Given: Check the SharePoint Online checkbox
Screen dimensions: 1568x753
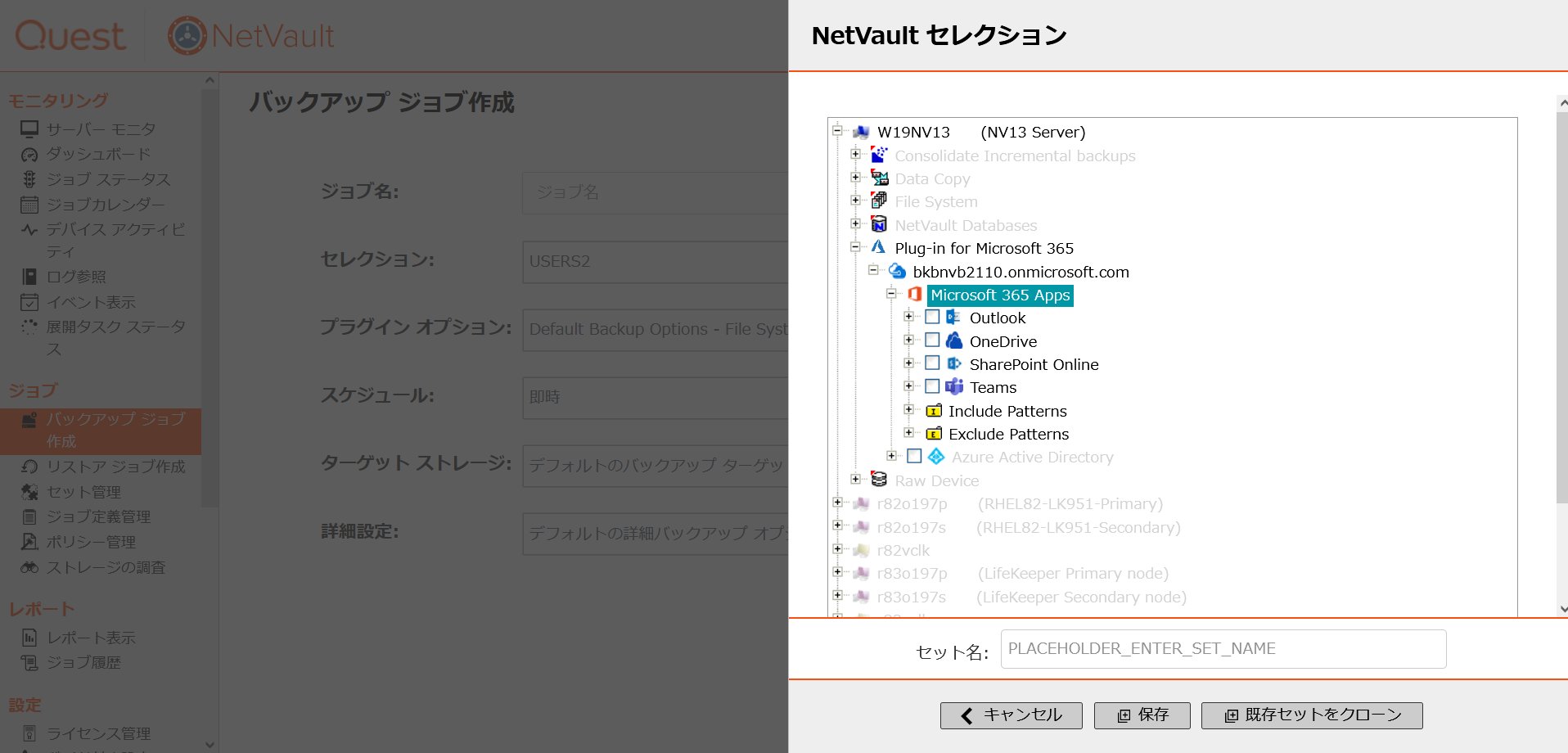Looking at the screenshot, I should coord(932,363).
